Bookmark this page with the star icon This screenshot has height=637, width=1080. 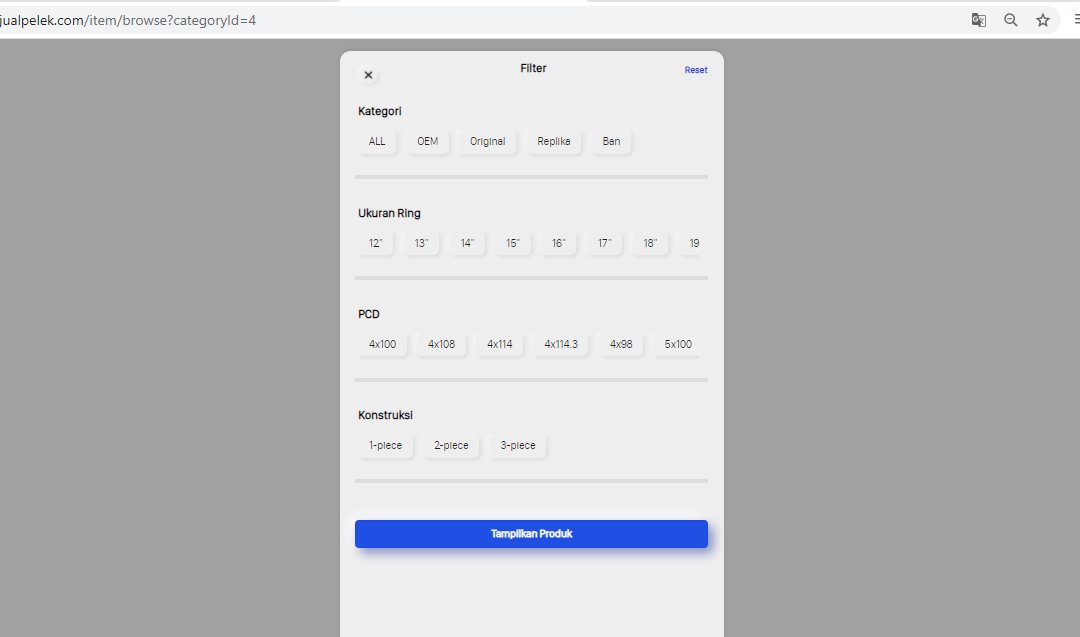pos(1043,20)
